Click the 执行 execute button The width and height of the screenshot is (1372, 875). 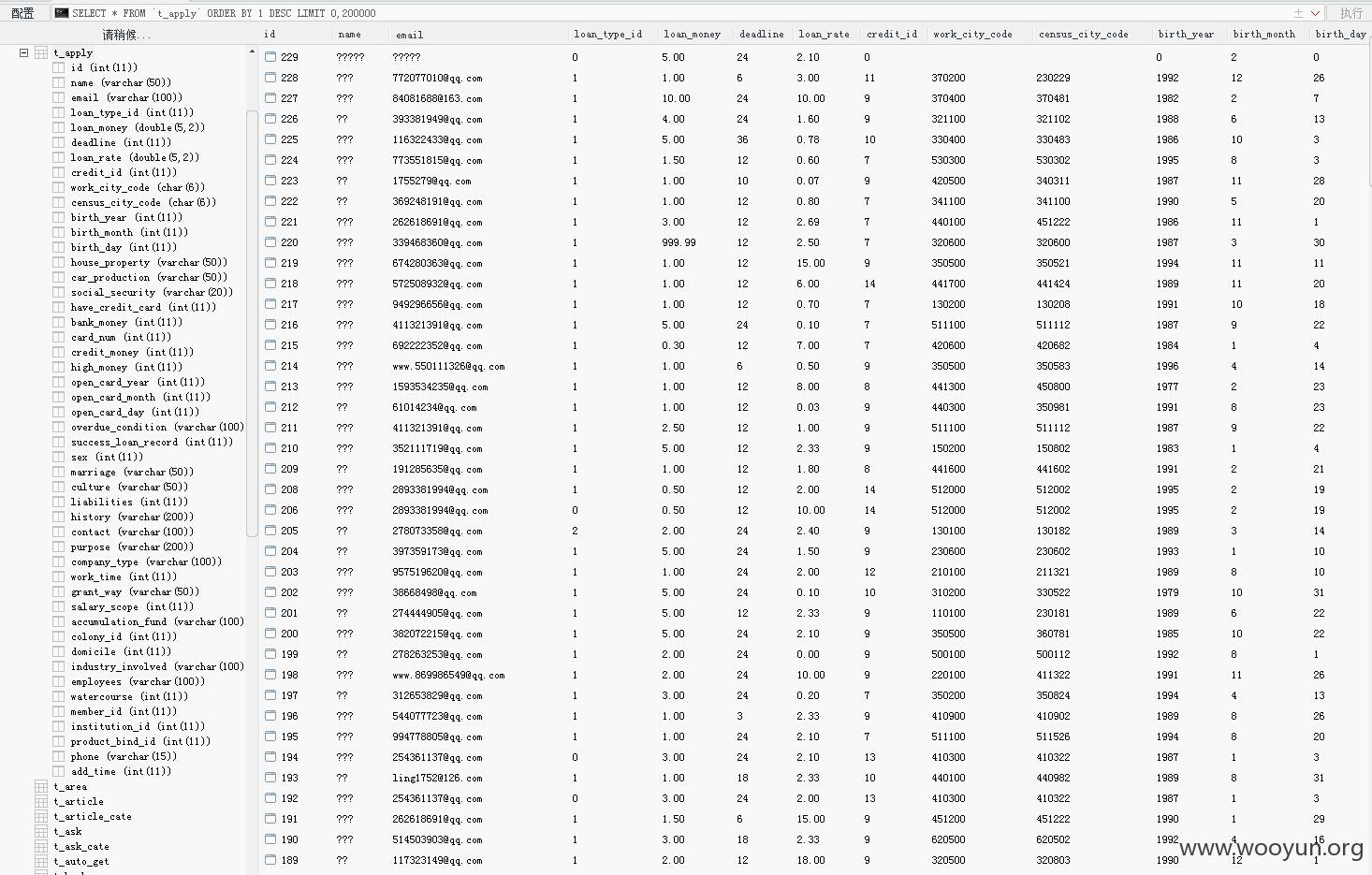pyautogui.click(x=1350, y=13)
